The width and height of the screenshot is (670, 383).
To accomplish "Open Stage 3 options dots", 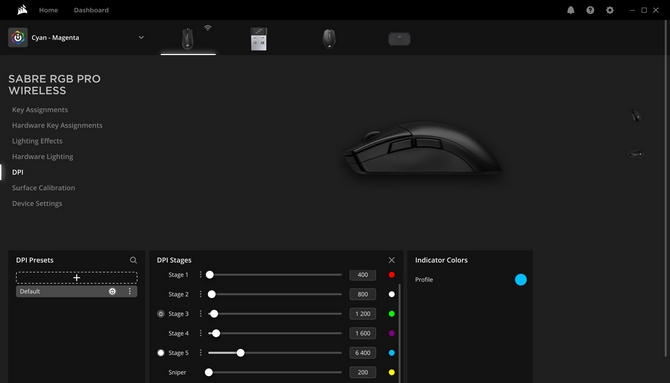I will [200, 314].
